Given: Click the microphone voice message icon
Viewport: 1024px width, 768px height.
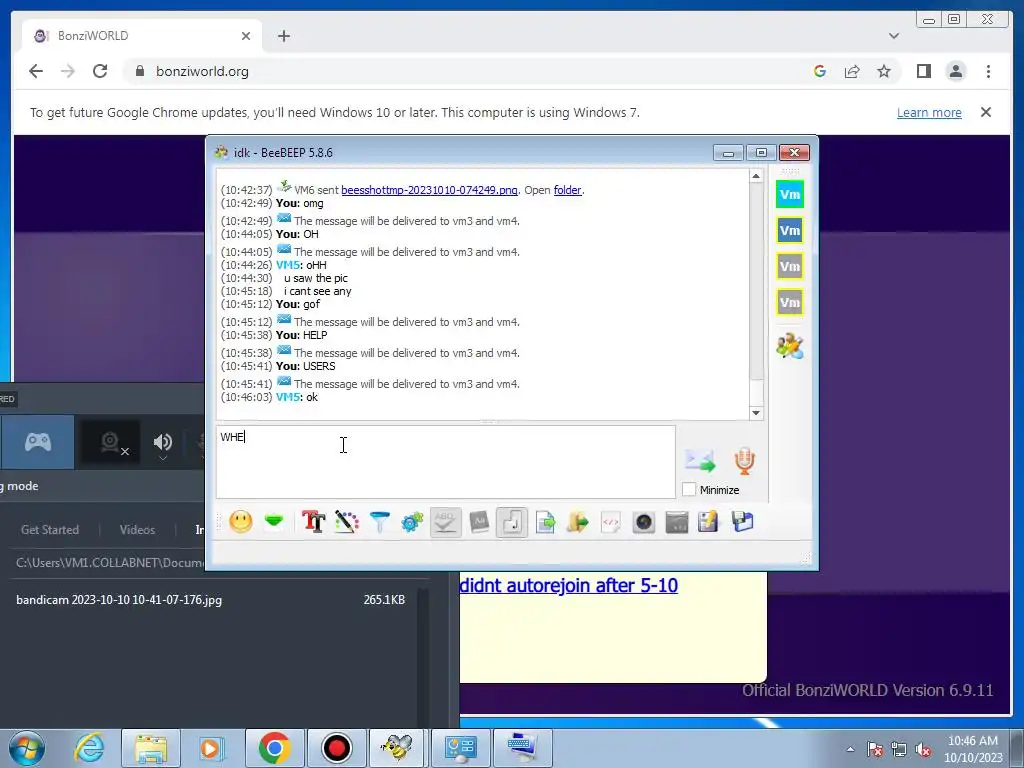Looking at the screenshot, I should click(744, 461).
